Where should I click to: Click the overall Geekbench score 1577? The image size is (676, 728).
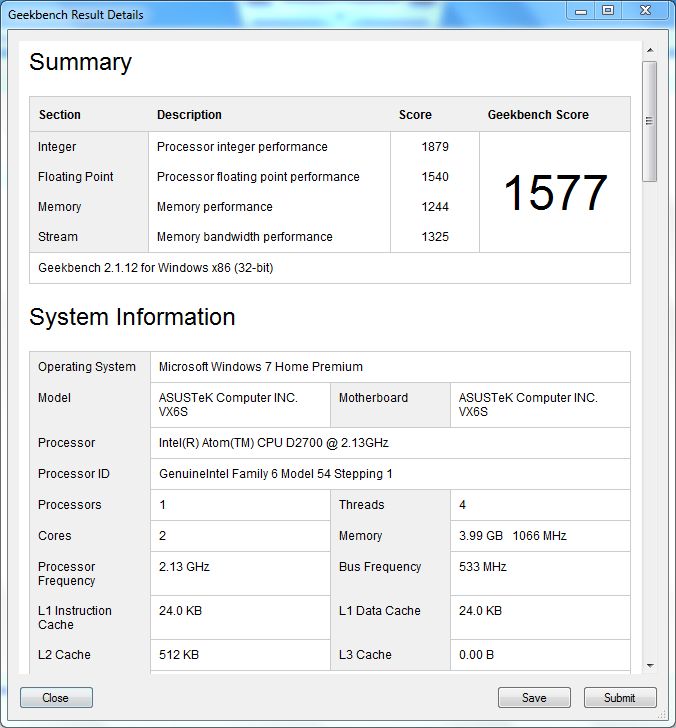point(555,192)
